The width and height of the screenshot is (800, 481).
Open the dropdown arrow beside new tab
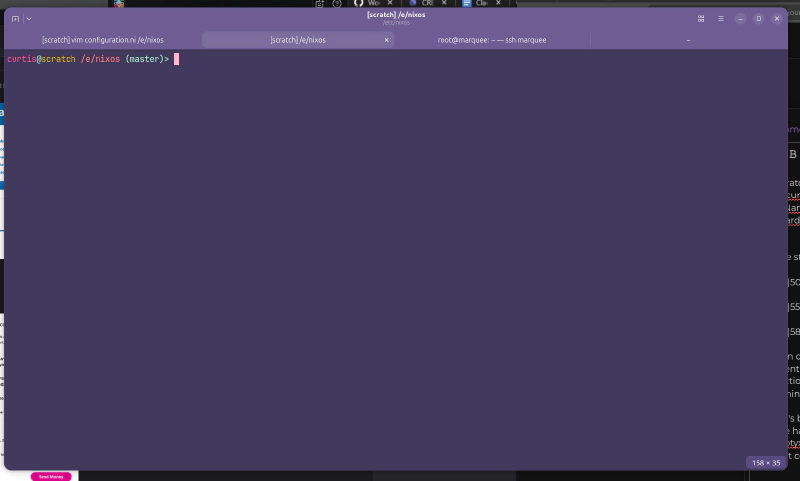pos(28,19)
